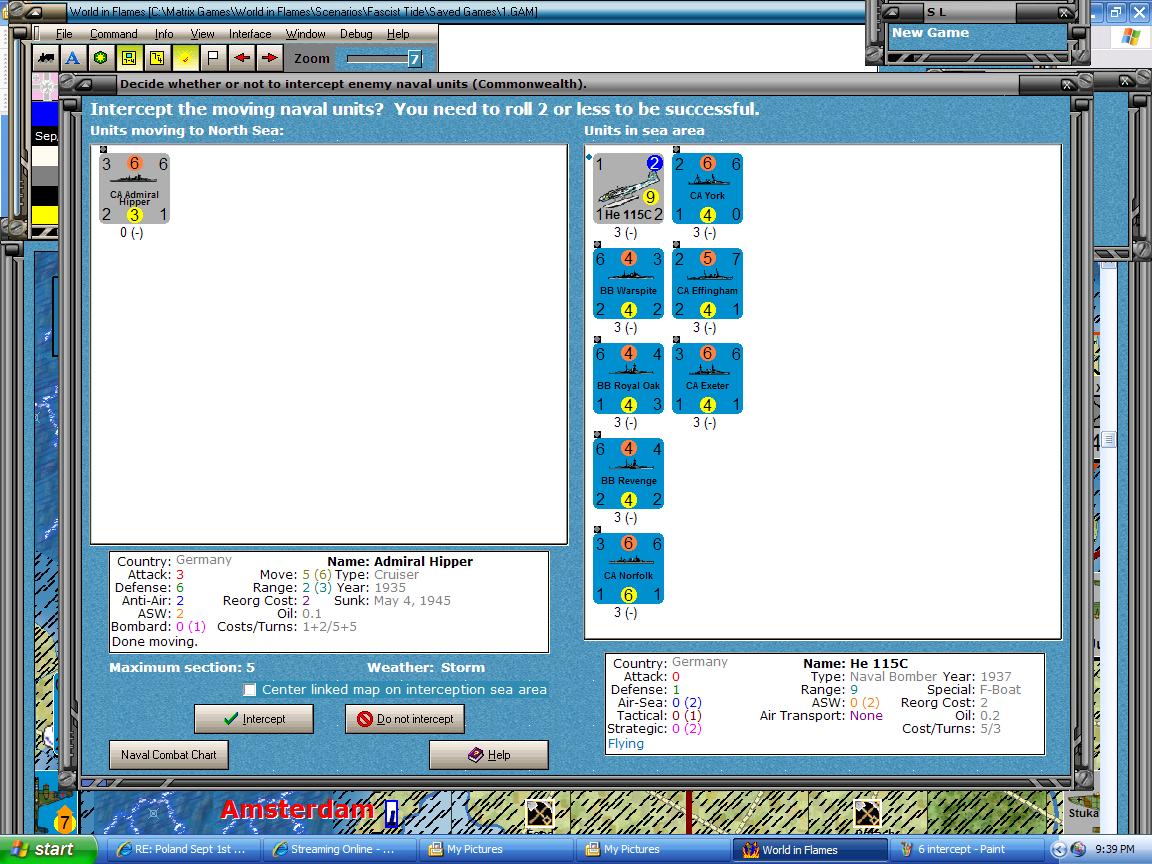Toggle the first yellow unit-counter toolbar icon

coord(129,58)
